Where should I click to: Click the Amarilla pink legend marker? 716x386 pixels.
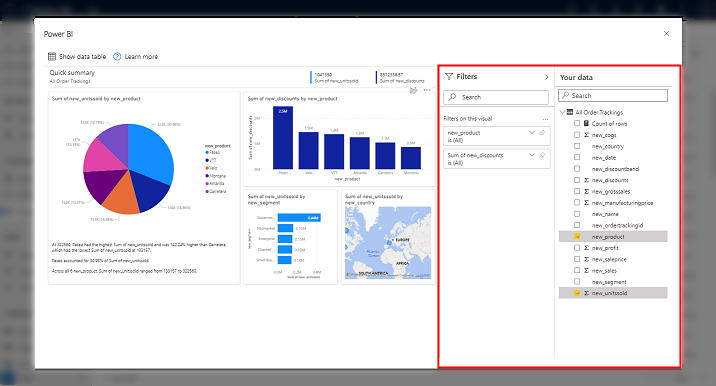pos(207,184)
